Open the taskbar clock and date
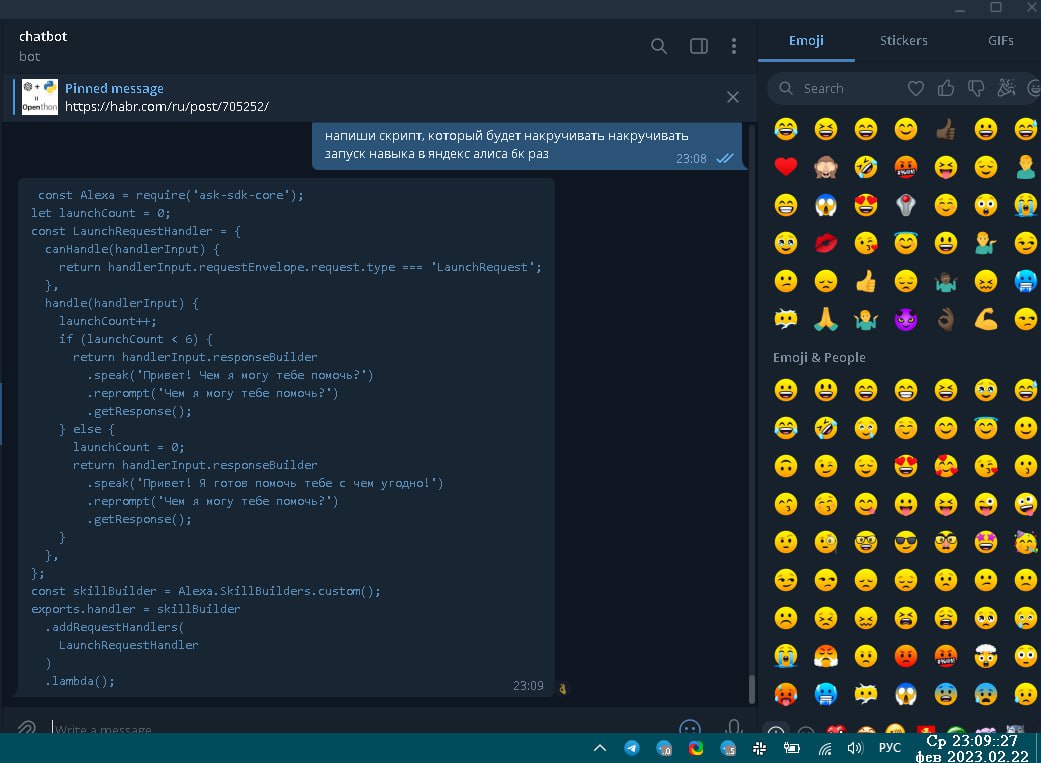The width and height of the screenshot is (1041, 763). (972, 748)
